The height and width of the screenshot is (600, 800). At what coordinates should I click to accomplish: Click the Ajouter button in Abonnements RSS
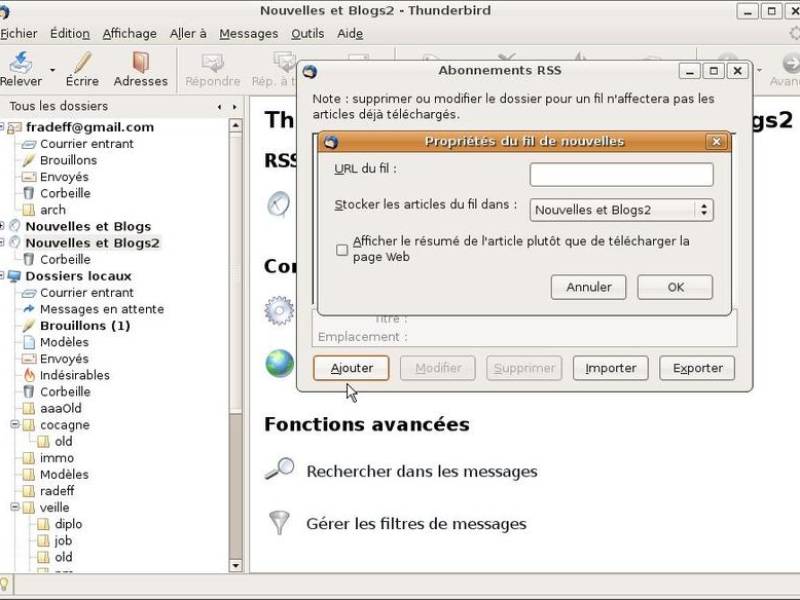click(351, 368)
